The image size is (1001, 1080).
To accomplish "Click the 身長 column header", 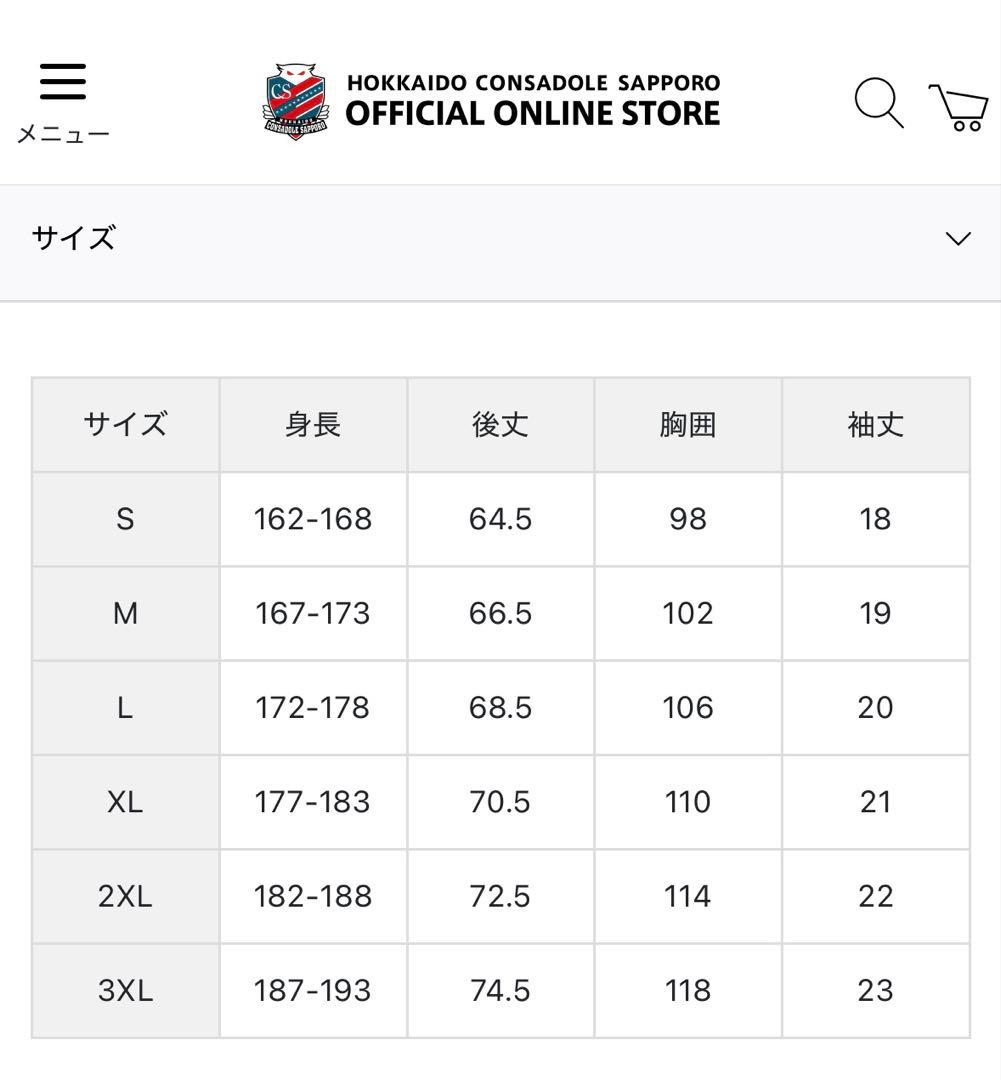I will coord(313,424).
